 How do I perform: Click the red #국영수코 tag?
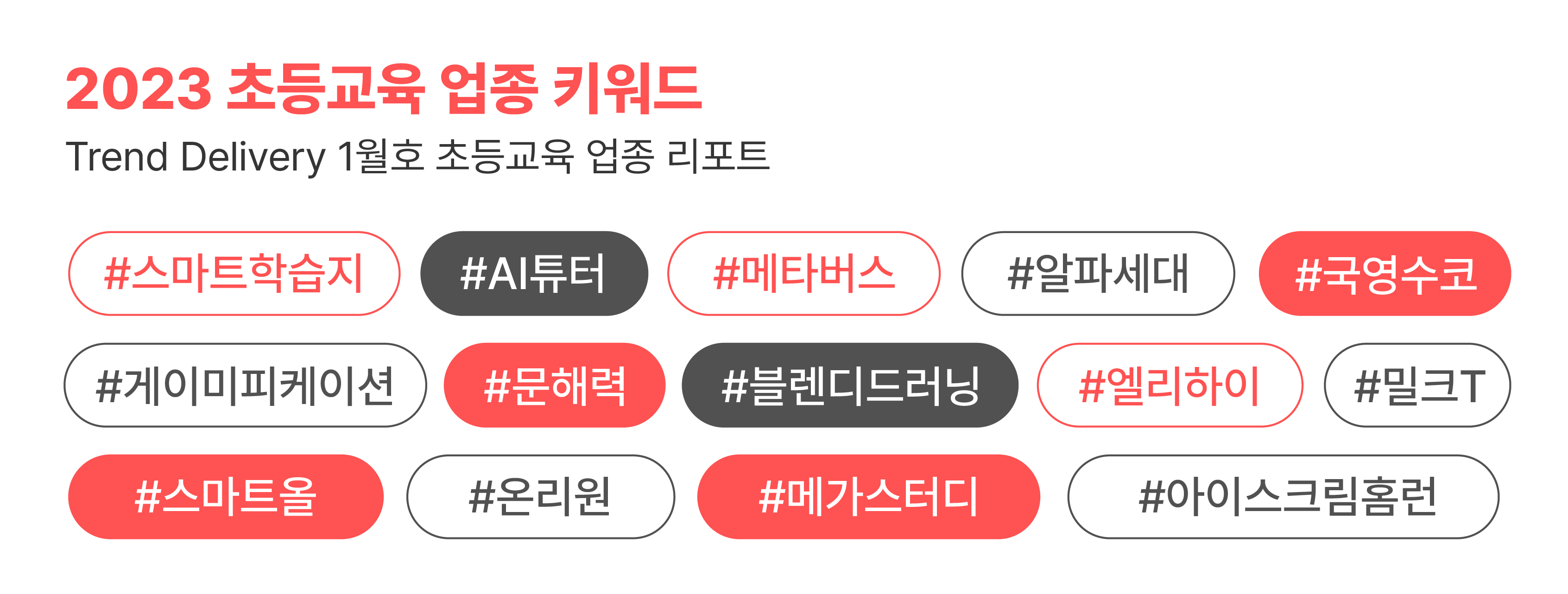[x=1385, y=273]
